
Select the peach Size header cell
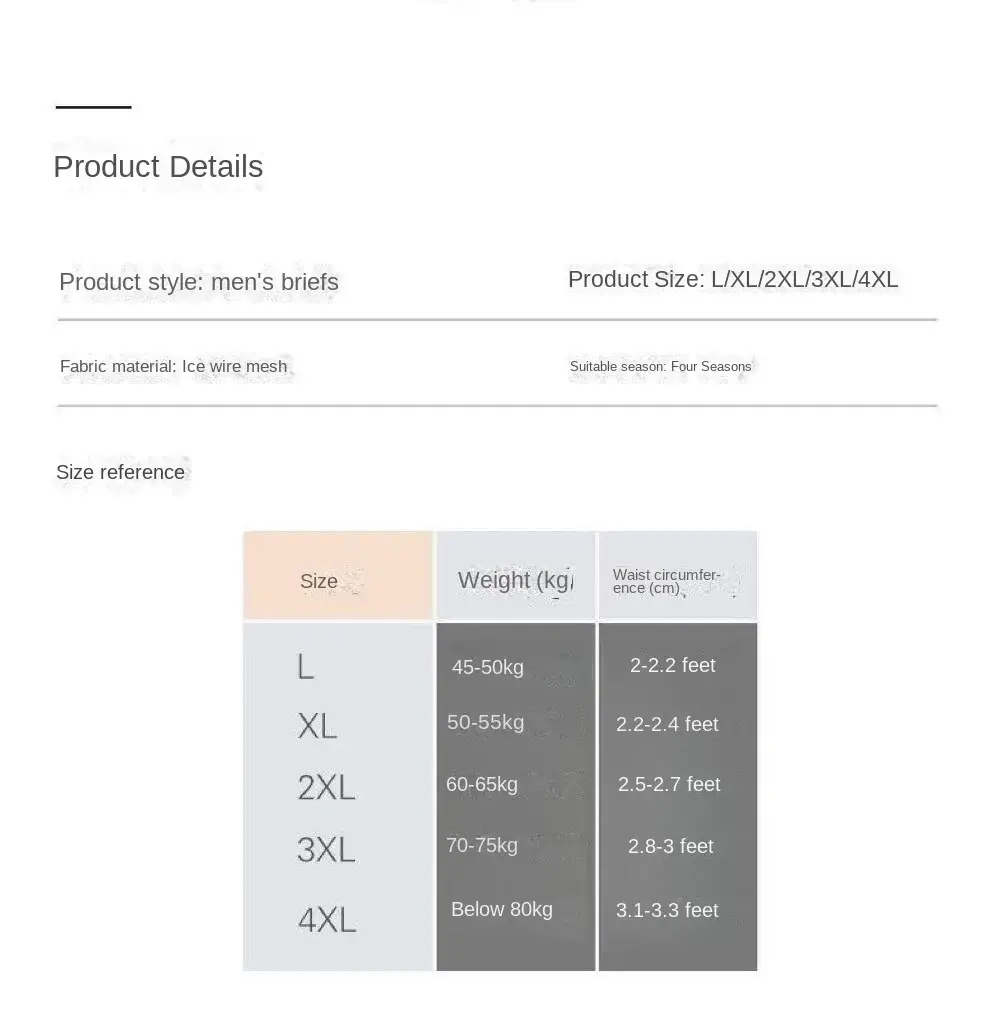click(338, 575)
